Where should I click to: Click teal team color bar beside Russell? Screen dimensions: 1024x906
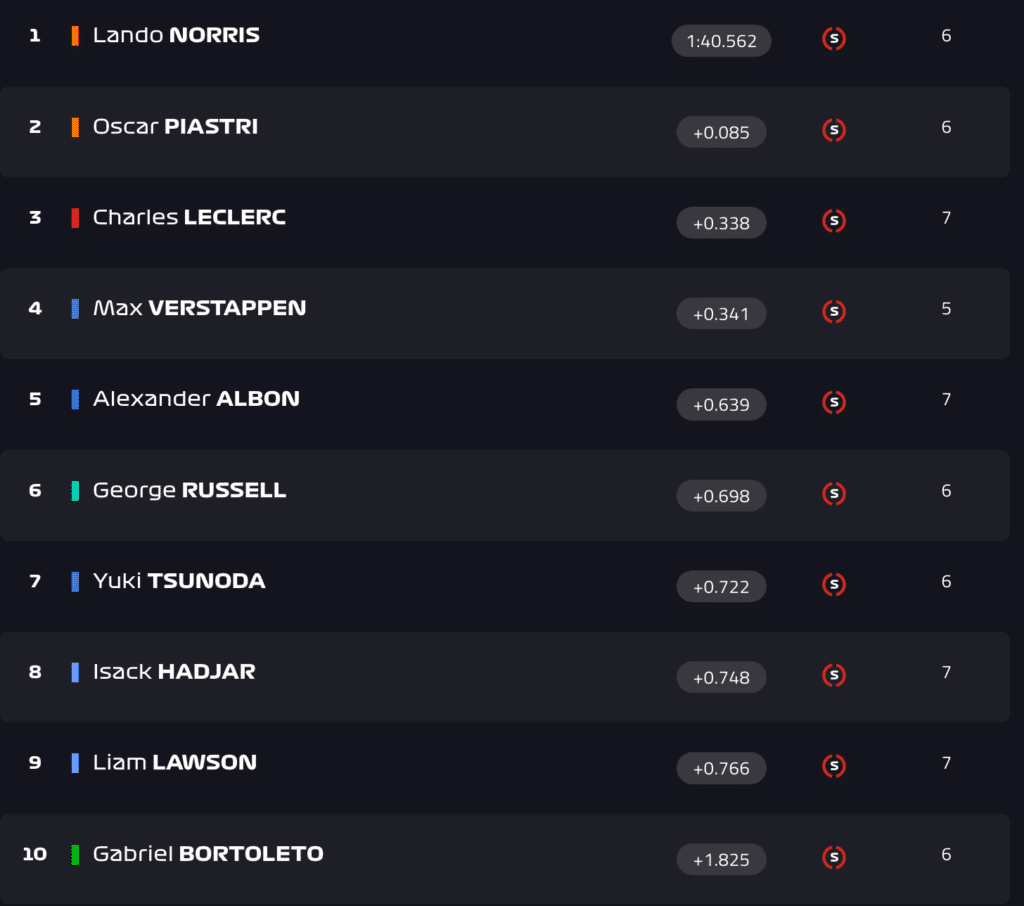tap(75, 491)
